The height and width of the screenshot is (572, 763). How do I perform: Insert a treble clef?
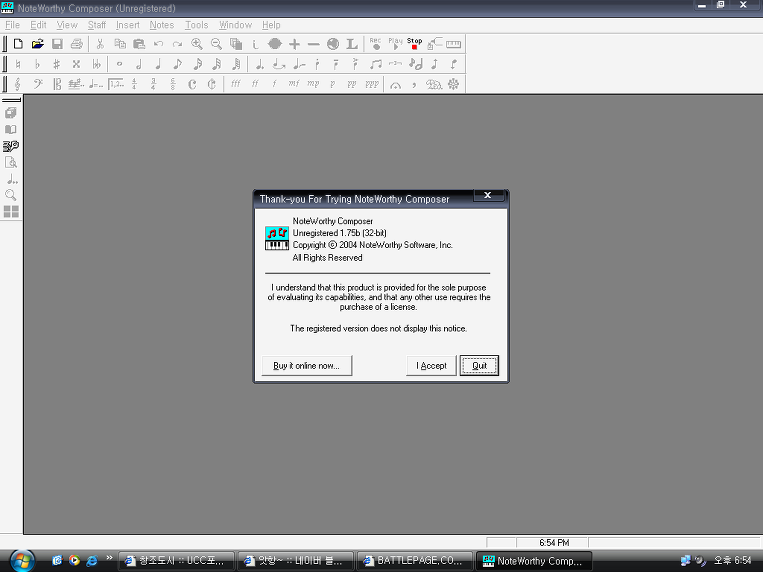coord(18,84)
